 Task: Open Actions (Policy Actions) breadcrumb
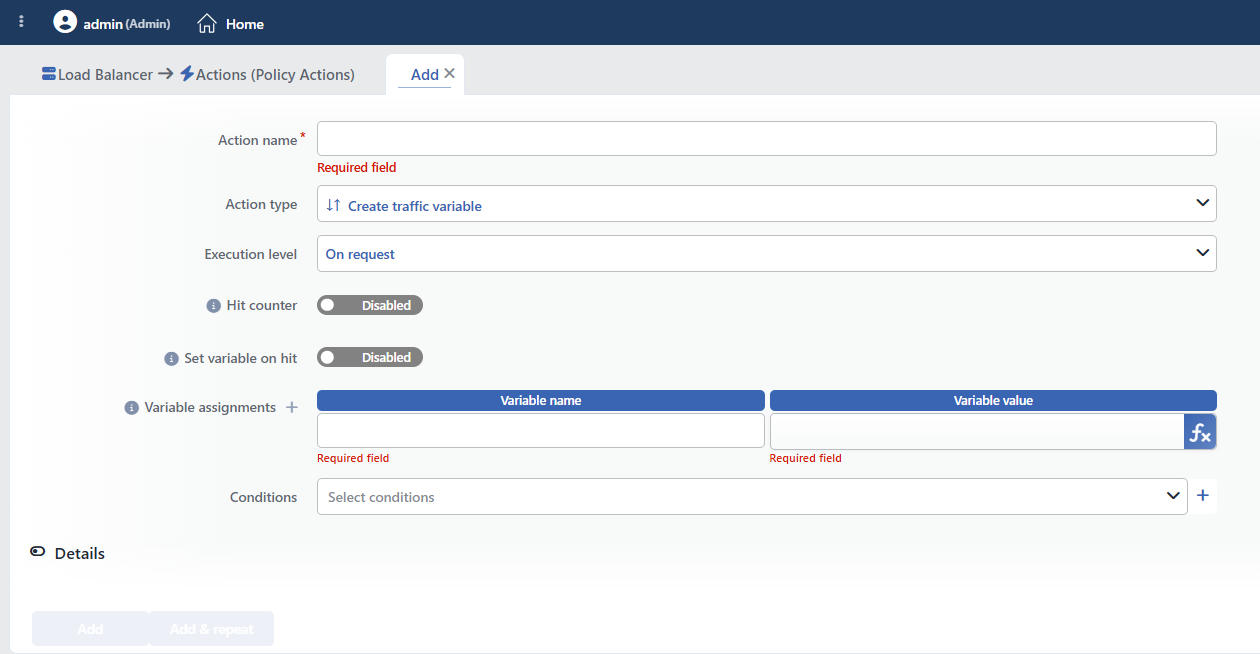coord(275,74)
